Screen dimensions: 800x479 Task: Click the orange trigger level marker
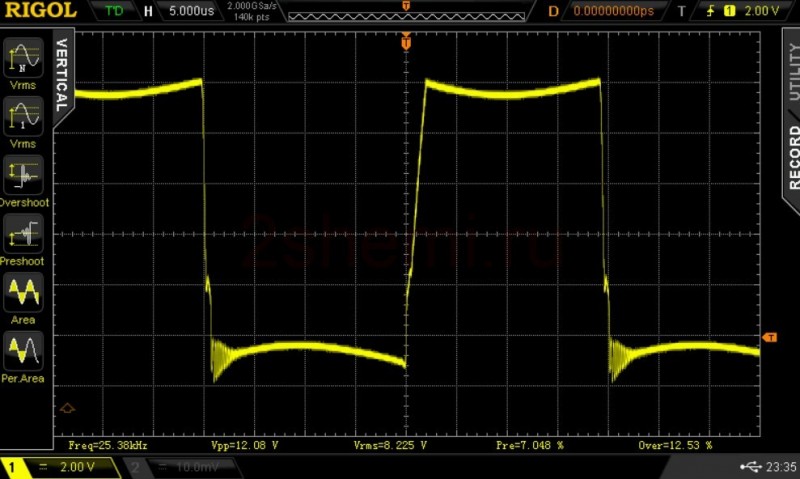(770, 338)
